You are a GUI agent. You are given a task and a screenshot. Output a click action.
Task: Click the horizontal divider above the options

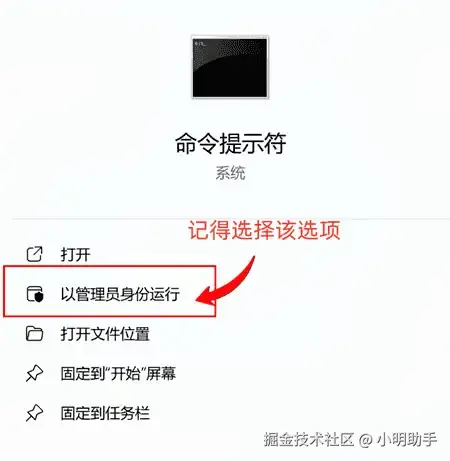[231, 219]
